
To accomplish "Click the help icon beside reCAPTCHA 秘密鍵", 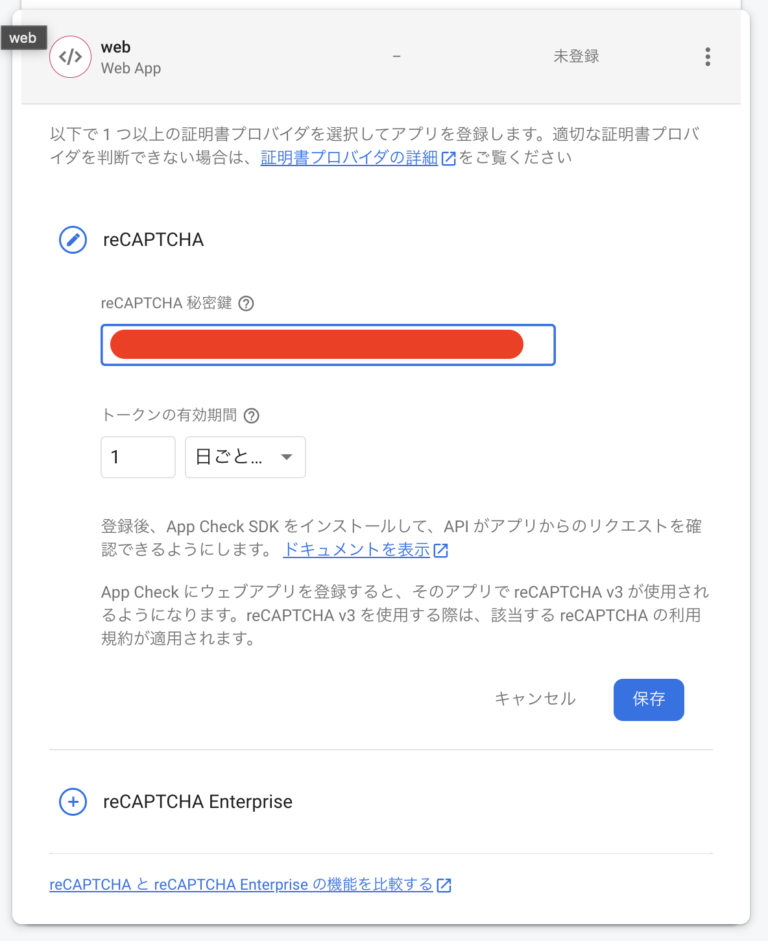I will (x=246, y=303).
